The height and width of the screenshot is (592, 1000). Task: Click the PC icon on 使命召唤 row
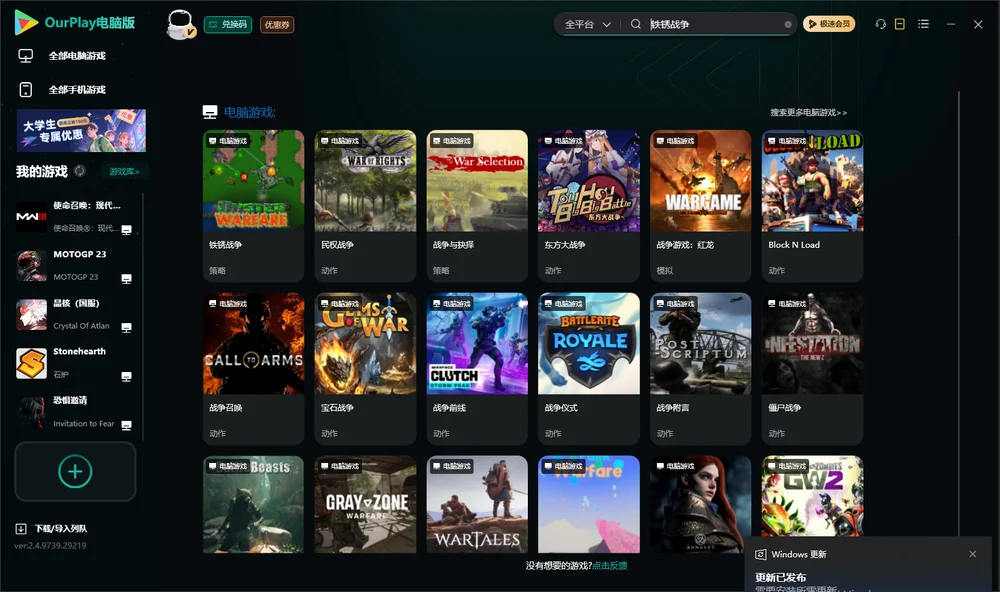(x=126, y=230)
